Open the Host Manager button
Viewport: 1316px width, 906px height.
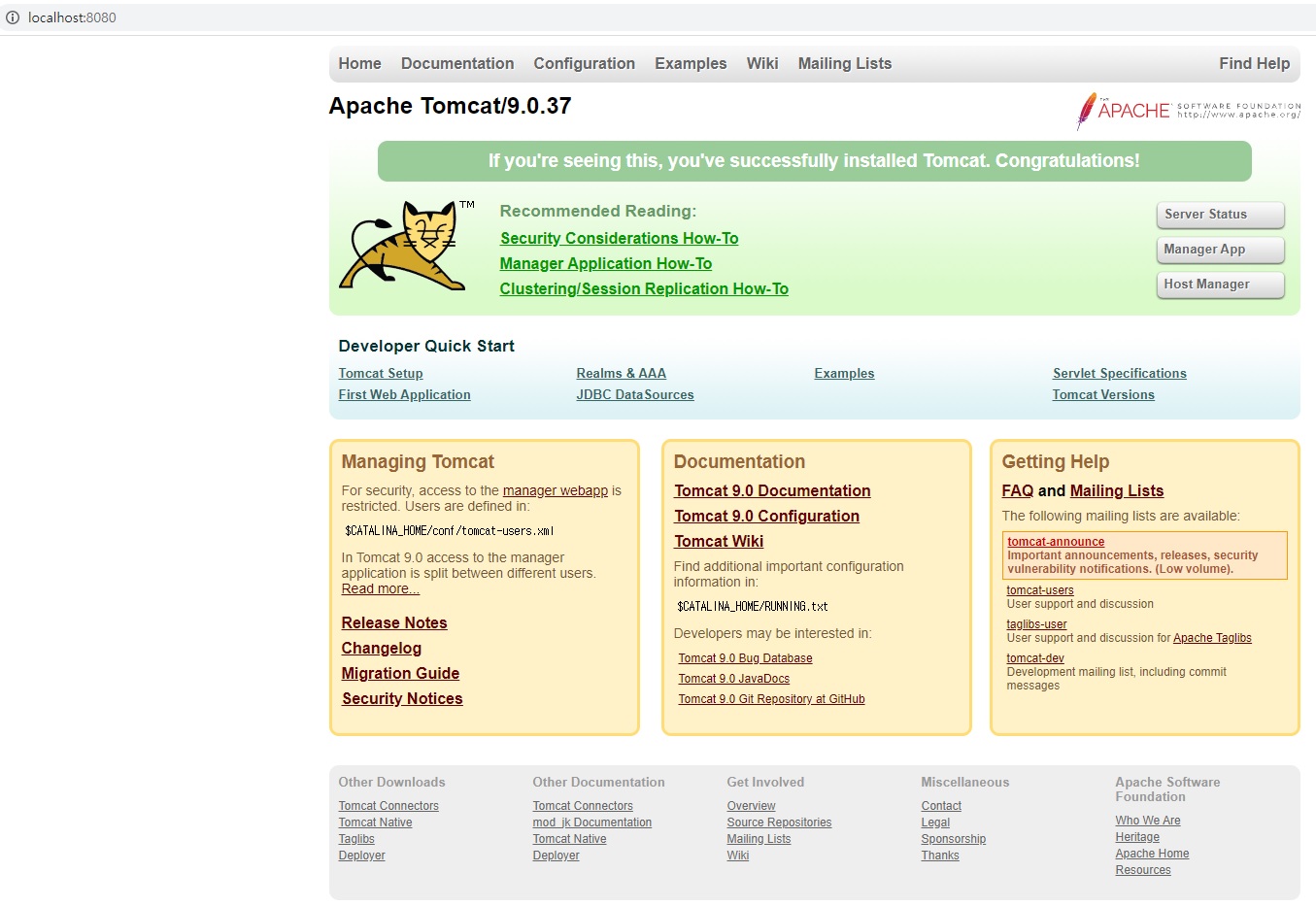pos(1220,285)
